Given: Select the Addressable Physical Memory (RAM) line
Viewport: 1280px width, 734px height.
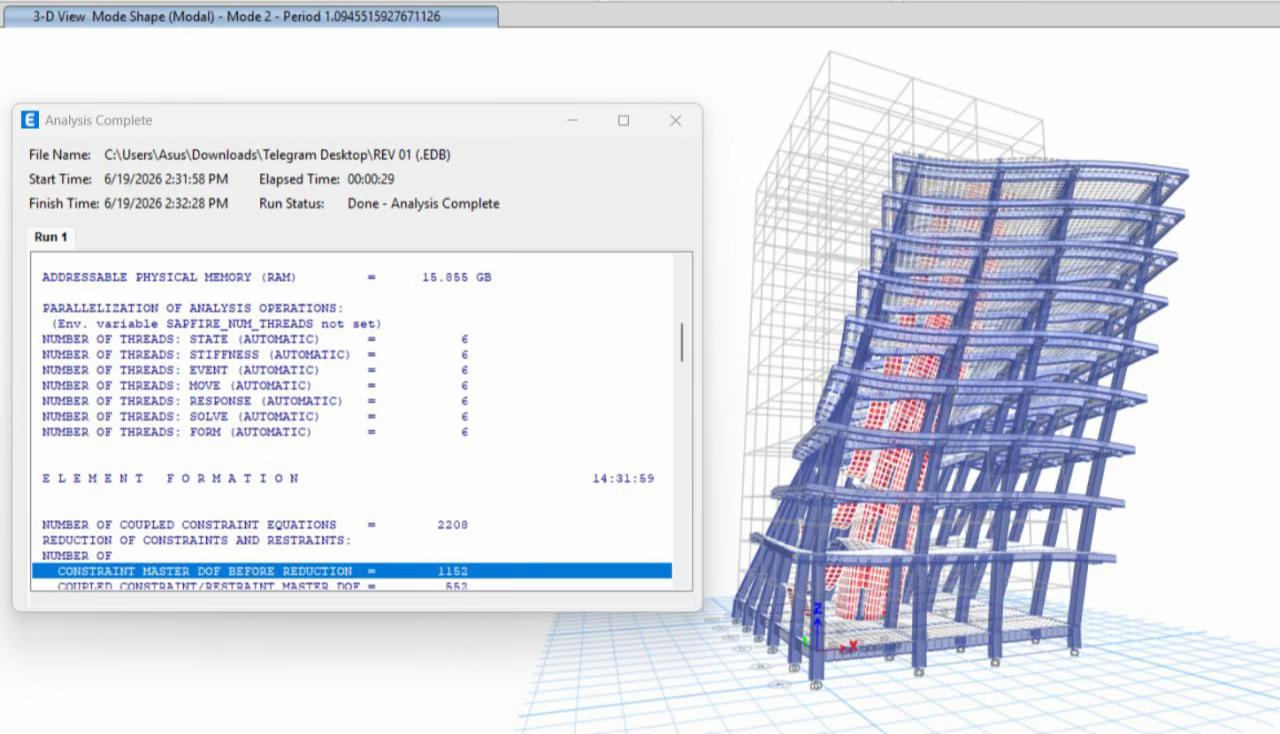Looking at the screenshot, I should pos(267,277).
